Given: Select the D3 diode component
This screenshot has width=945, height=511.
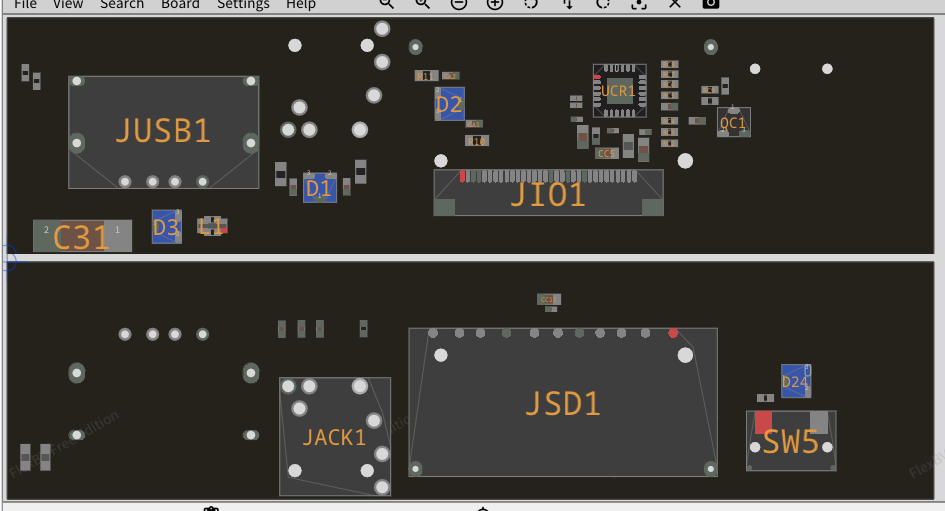Looking at the screenshot, I should click(x=166, y=227).
